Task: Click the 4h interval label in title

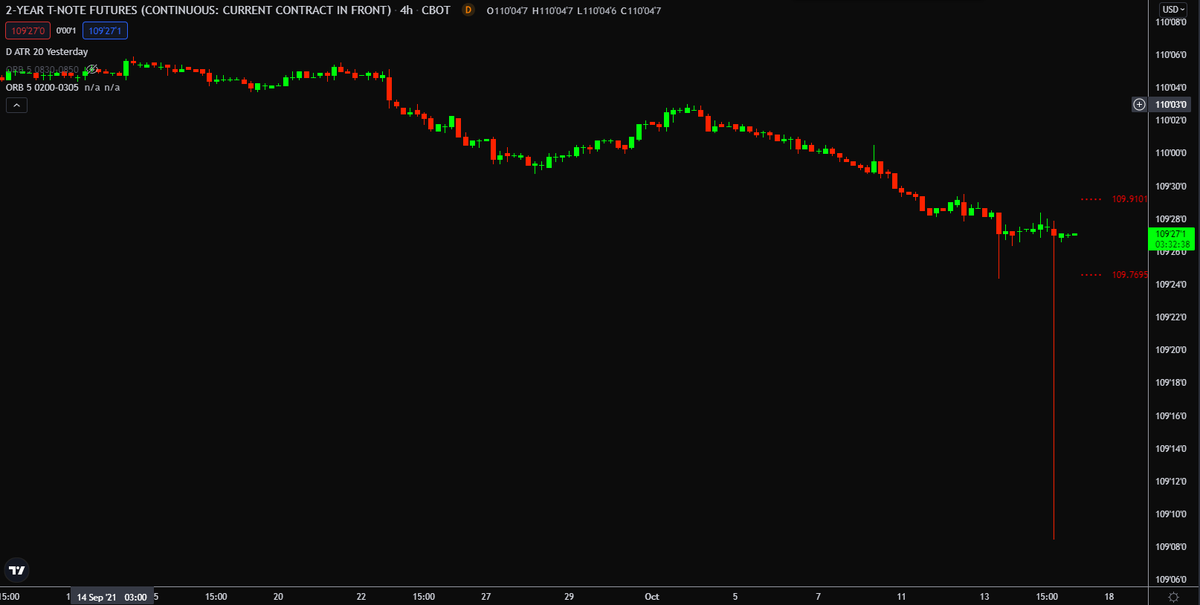Action: pos(406,10)
